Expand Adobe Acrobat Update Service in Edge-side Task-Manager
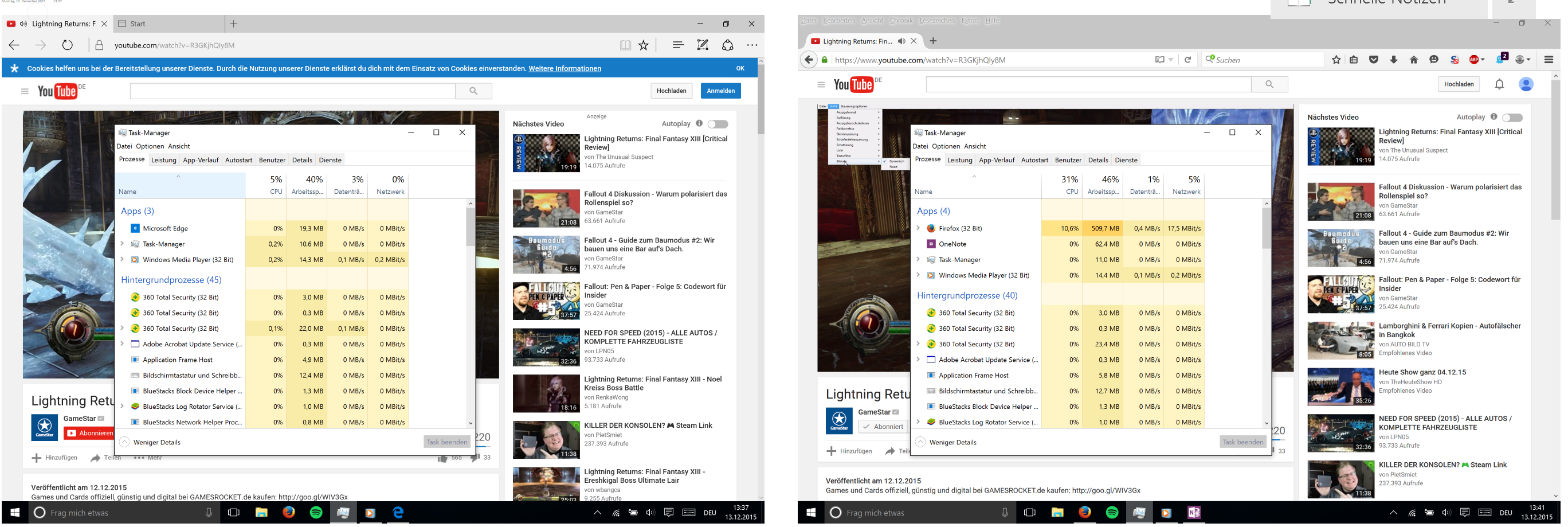The width and height of the screenshot is (1568, 527). (121, 344)
